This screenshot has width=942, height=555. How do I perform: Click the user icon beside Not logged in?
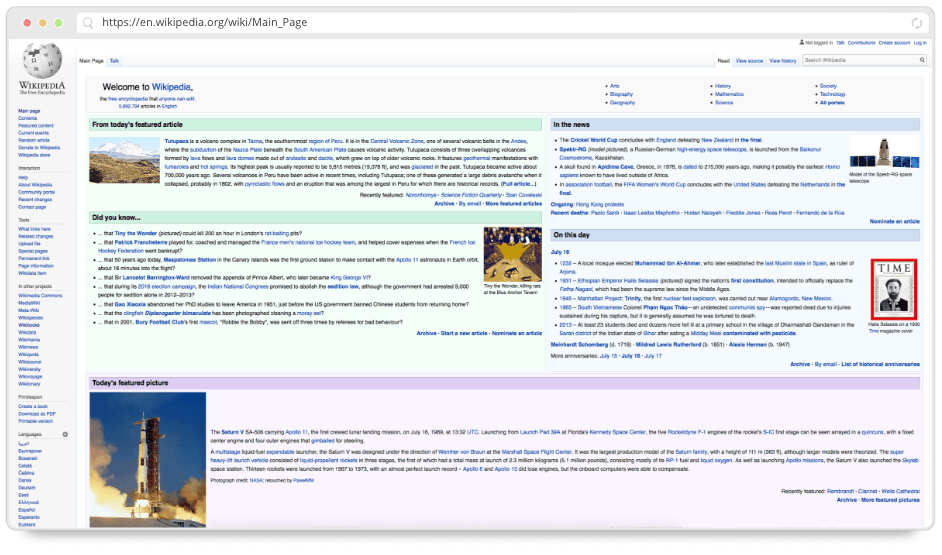[x=801, y=43]
